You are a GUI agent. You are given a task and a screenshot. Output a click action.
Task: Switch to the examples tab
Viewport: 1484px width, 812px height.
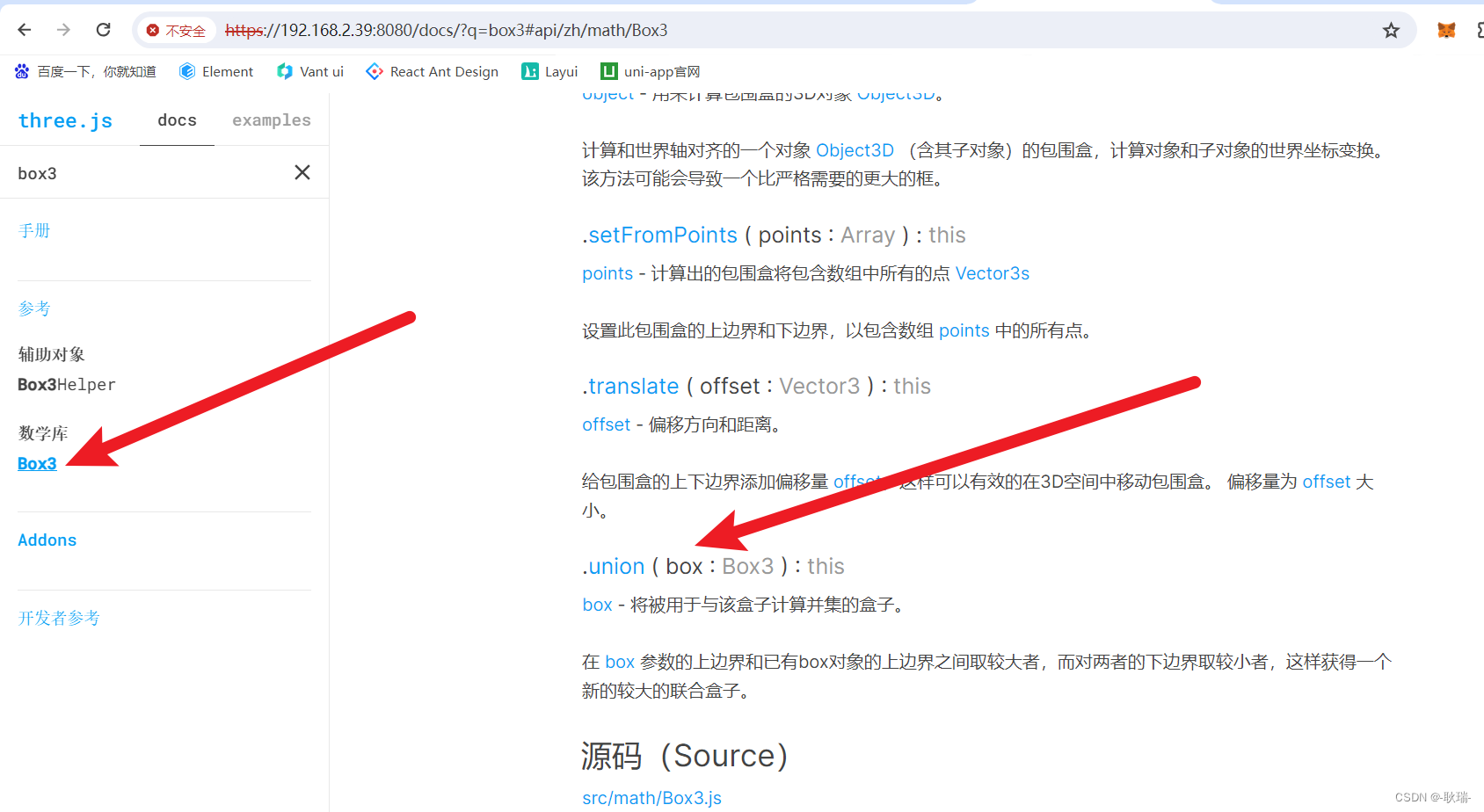[x=272, y=120]
